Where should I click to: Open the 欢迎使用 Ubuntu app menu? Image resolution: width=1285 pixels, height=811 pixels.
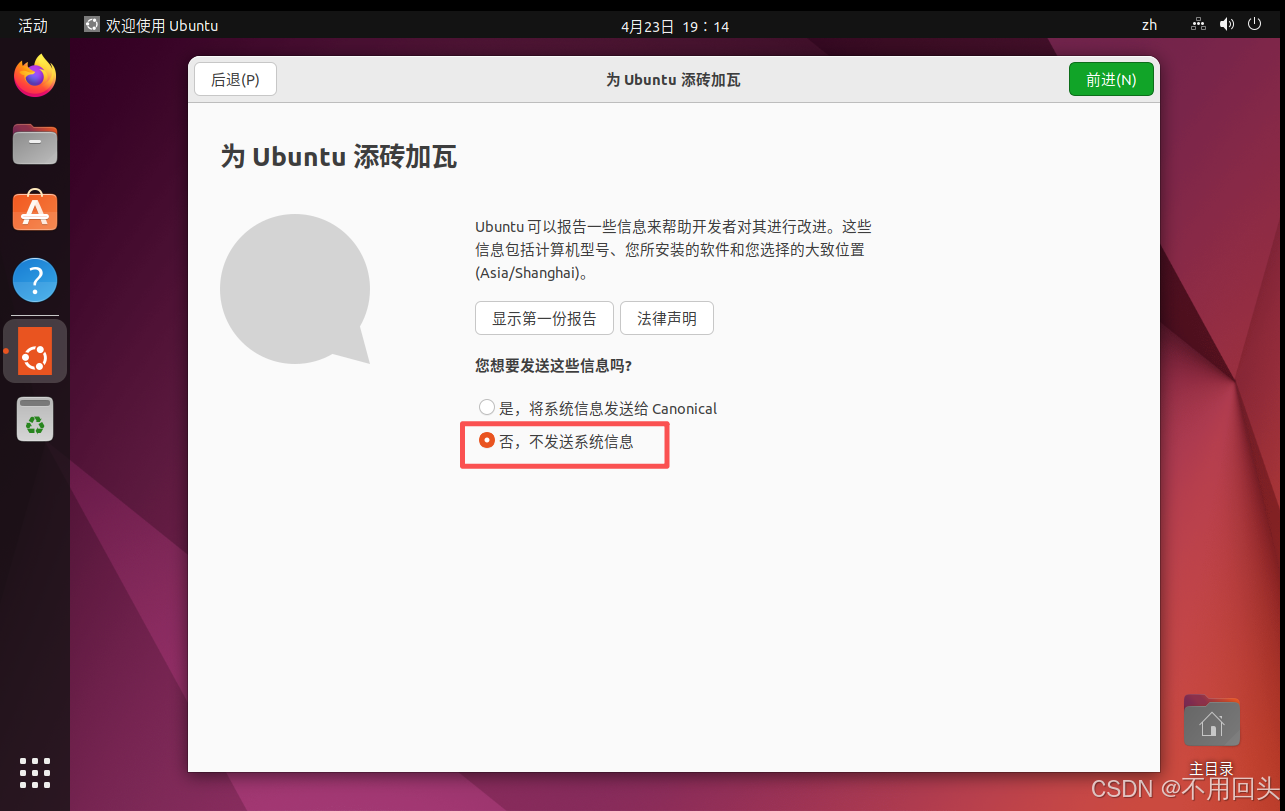[x=151, y=25]
